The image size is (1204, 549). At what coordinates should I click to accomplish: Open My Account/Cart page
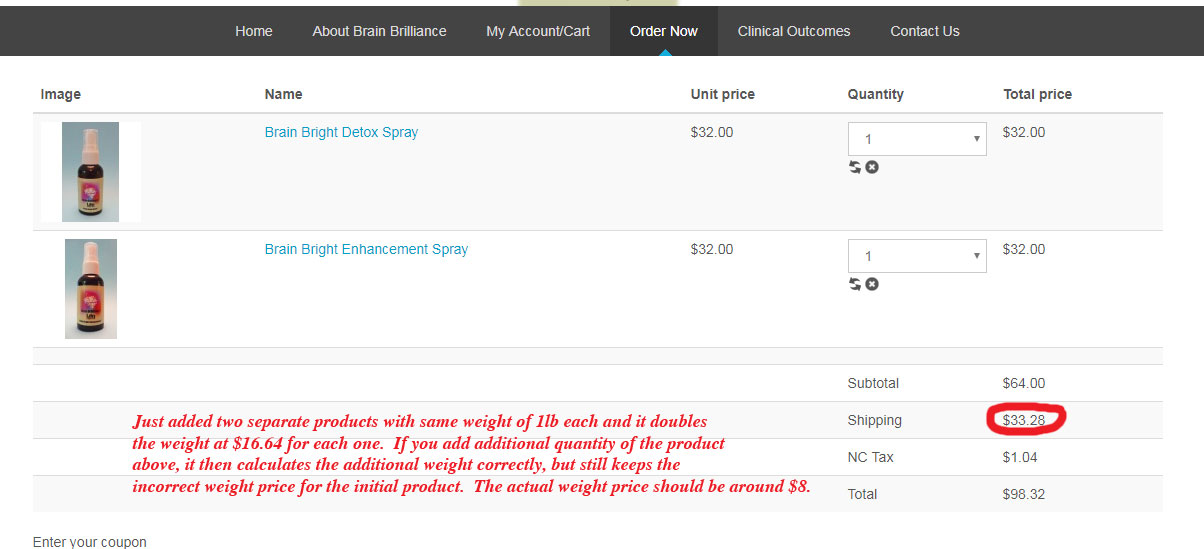coord(538,31)
